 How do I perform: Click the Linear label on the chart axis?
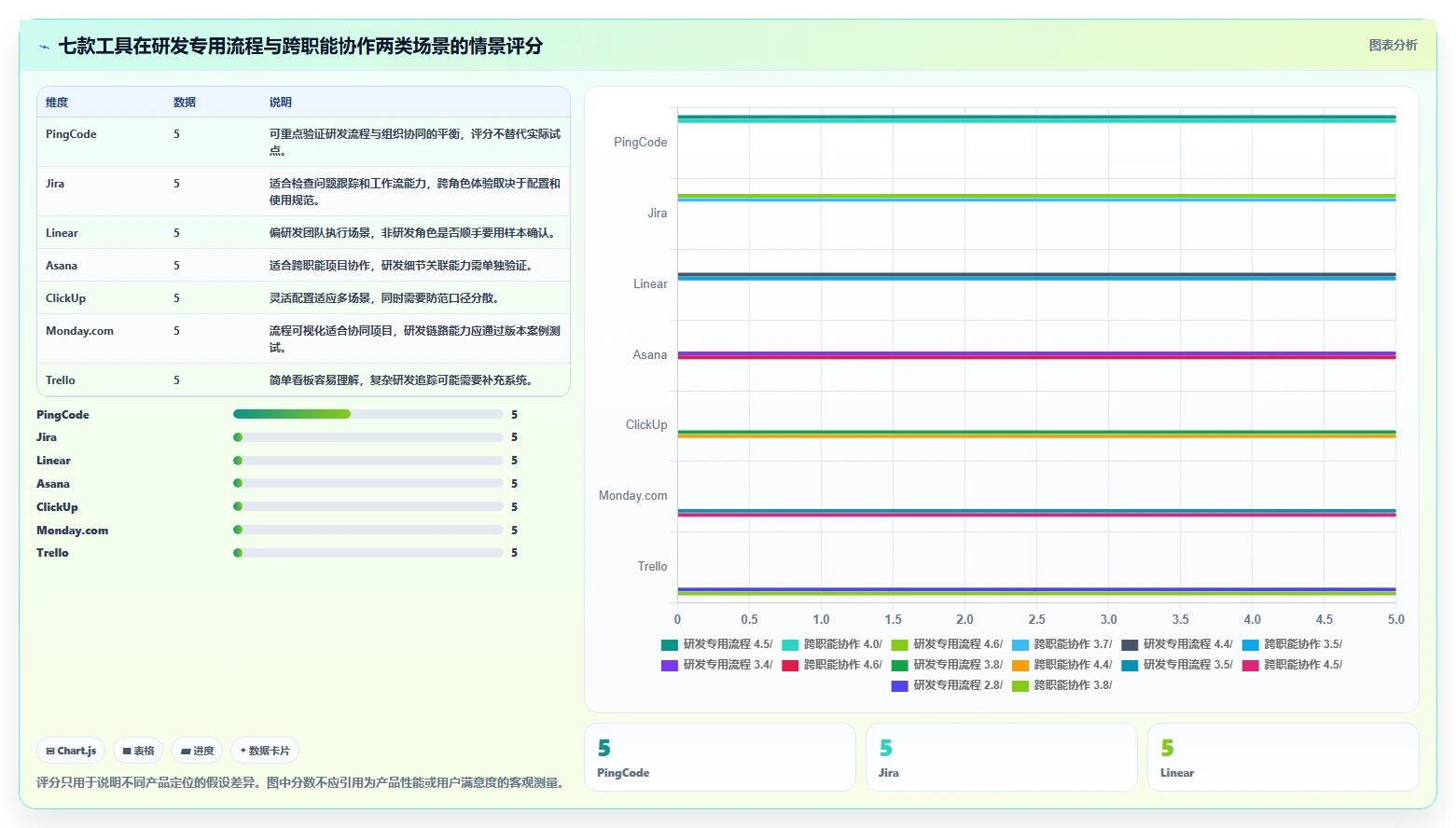(650, 284)
